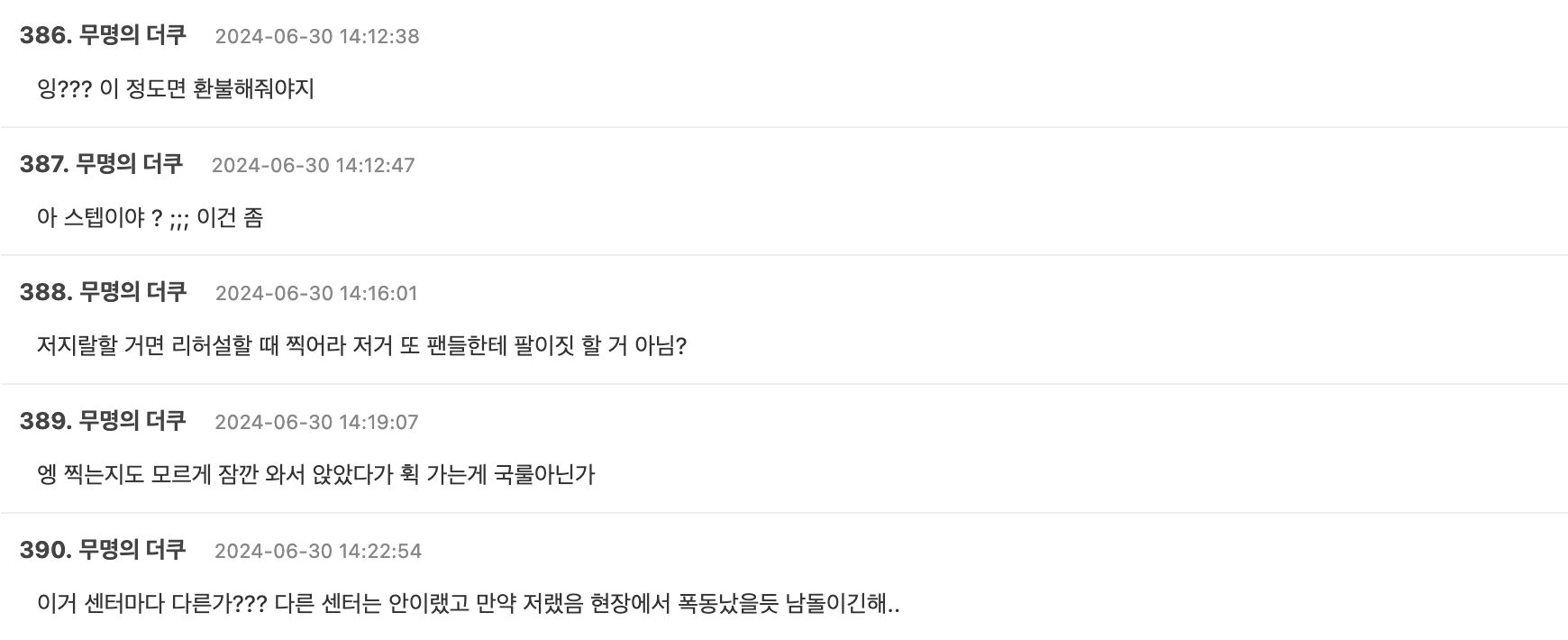
Task: Click the author name on comment 390
Action: 132,550
